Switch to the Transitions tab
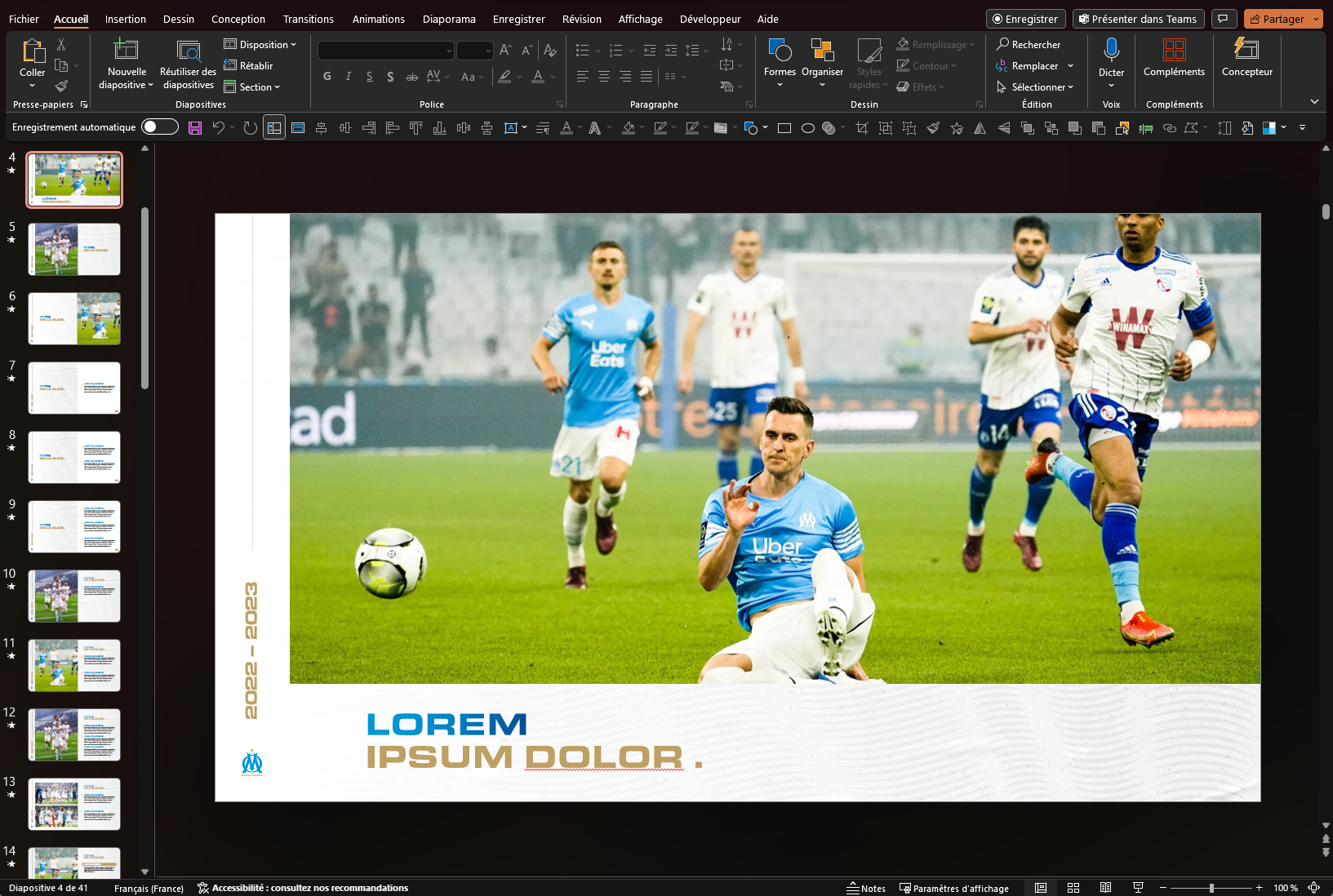The height and width of the screenshot is (896, 1333). tap(309, 19)
